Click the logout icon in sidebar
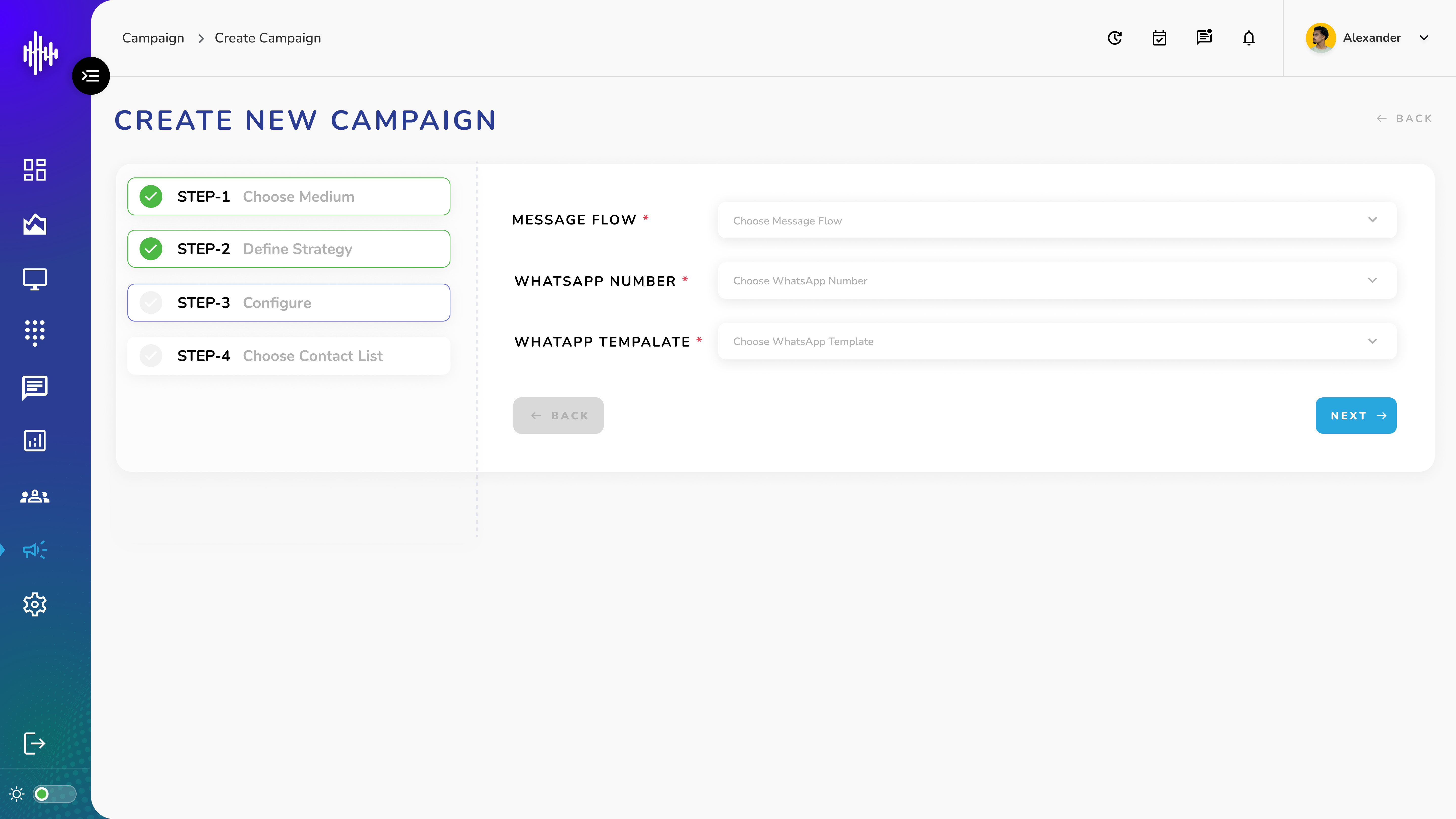 pyautogui.click(x=34, y=743)
